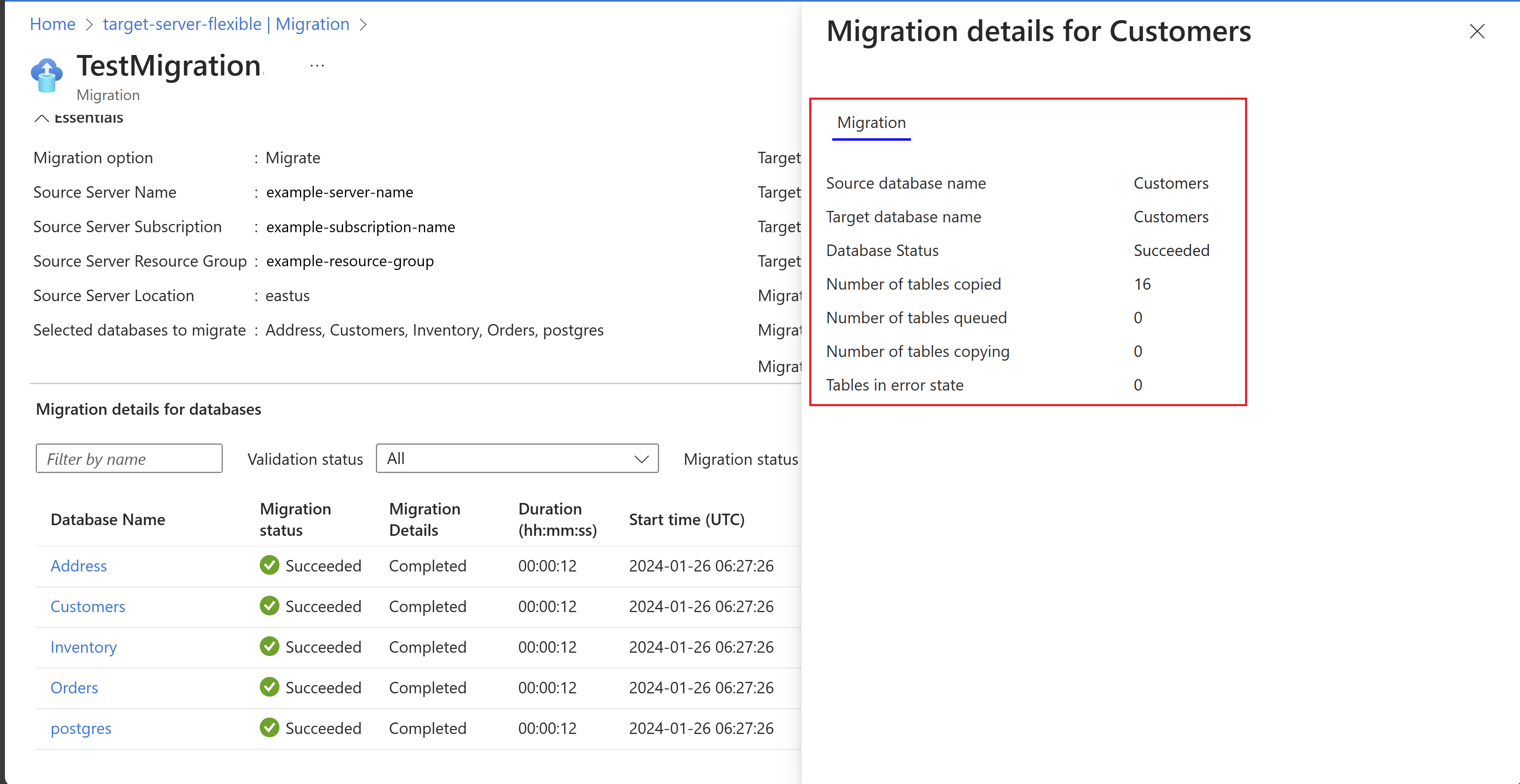The height and width of the screenshot is (784, 1520).
Task: Click the green check icon for Customers
Action: 269,606
